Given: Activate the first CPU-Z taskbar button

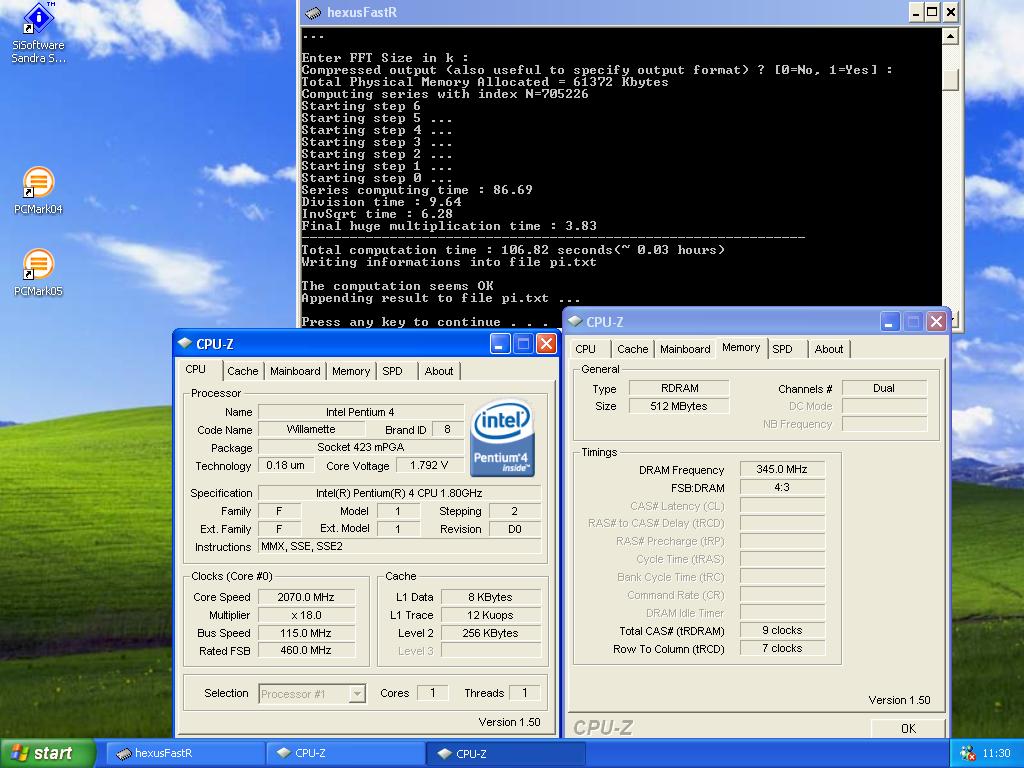Looking at the screenshot, I should 346,753.
